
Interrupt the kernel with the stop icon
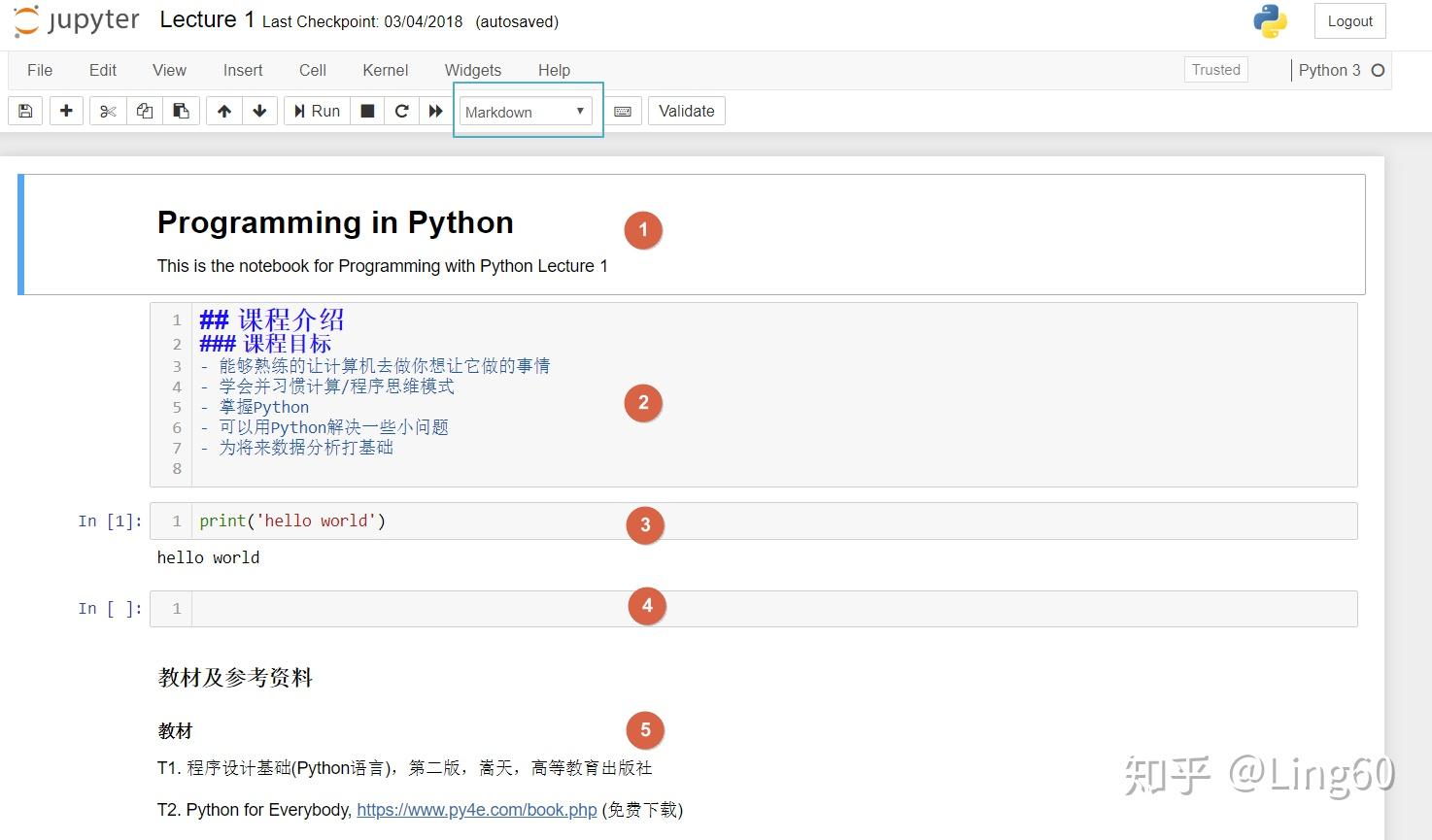click(367, 110)
